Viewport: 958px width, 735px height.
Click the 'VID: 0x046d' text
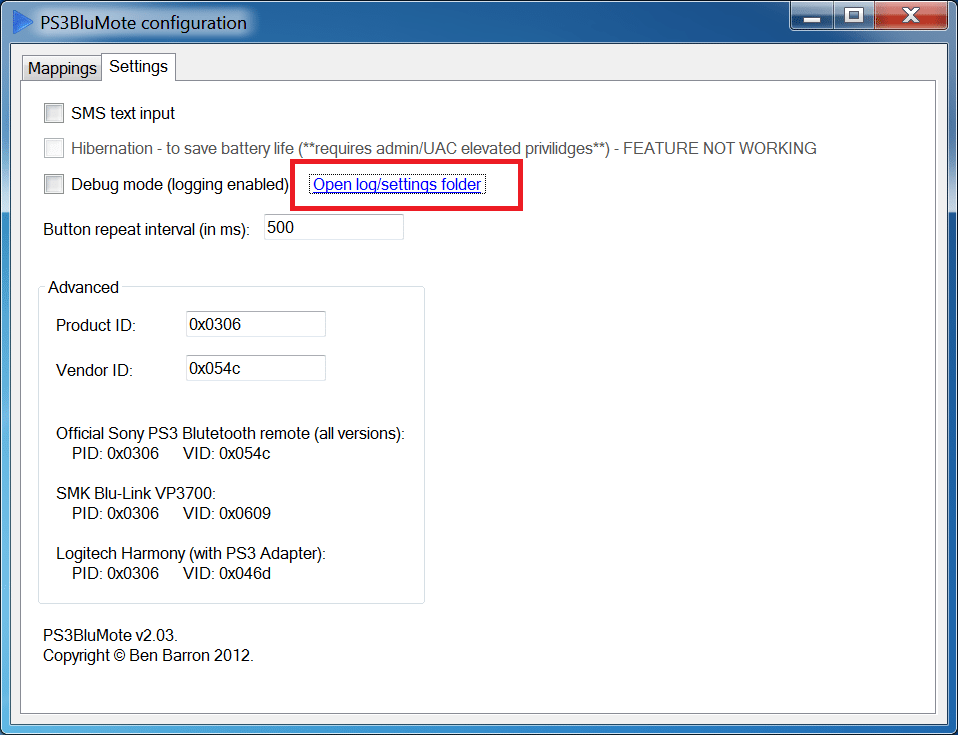pos(227,573)
